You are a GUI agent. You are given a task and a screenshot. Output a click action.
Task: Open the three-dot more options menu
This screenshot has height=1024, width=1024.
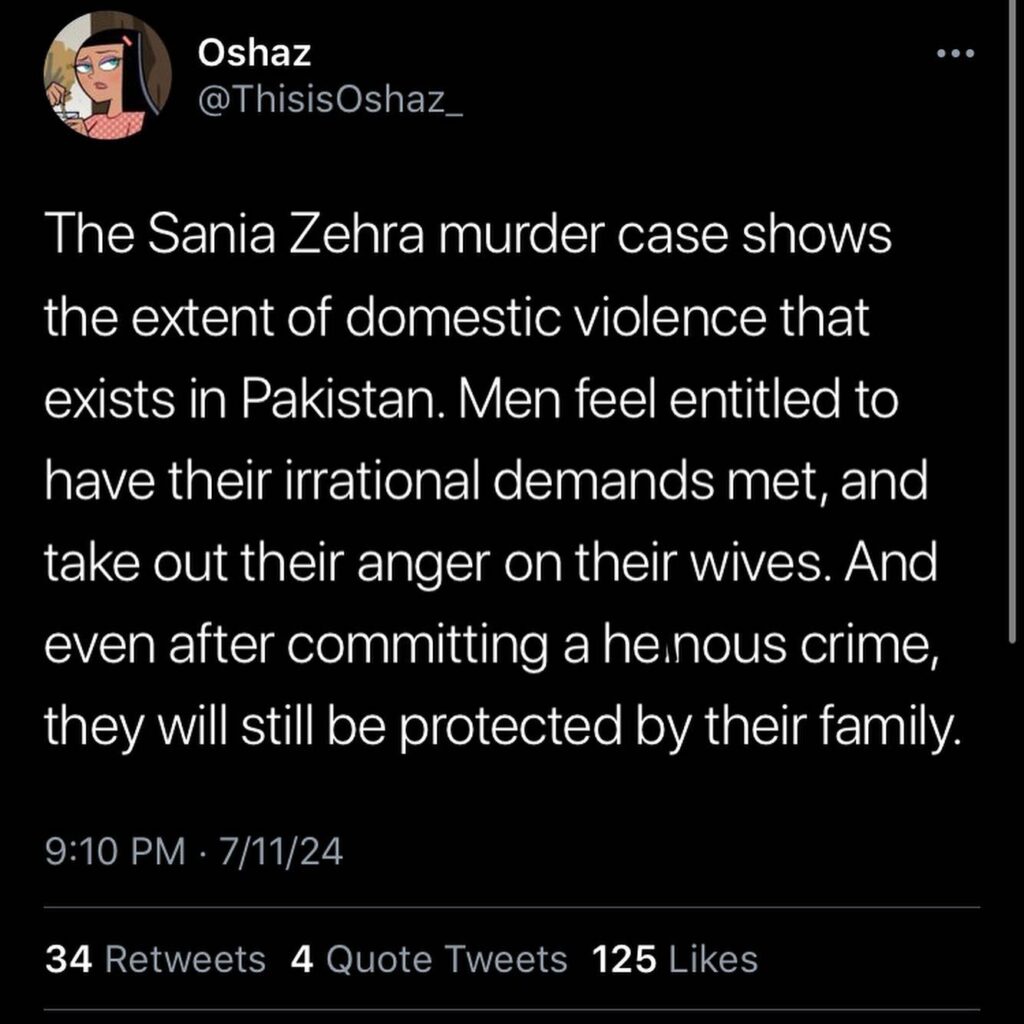pyautogui.click(x=955, y=54)
